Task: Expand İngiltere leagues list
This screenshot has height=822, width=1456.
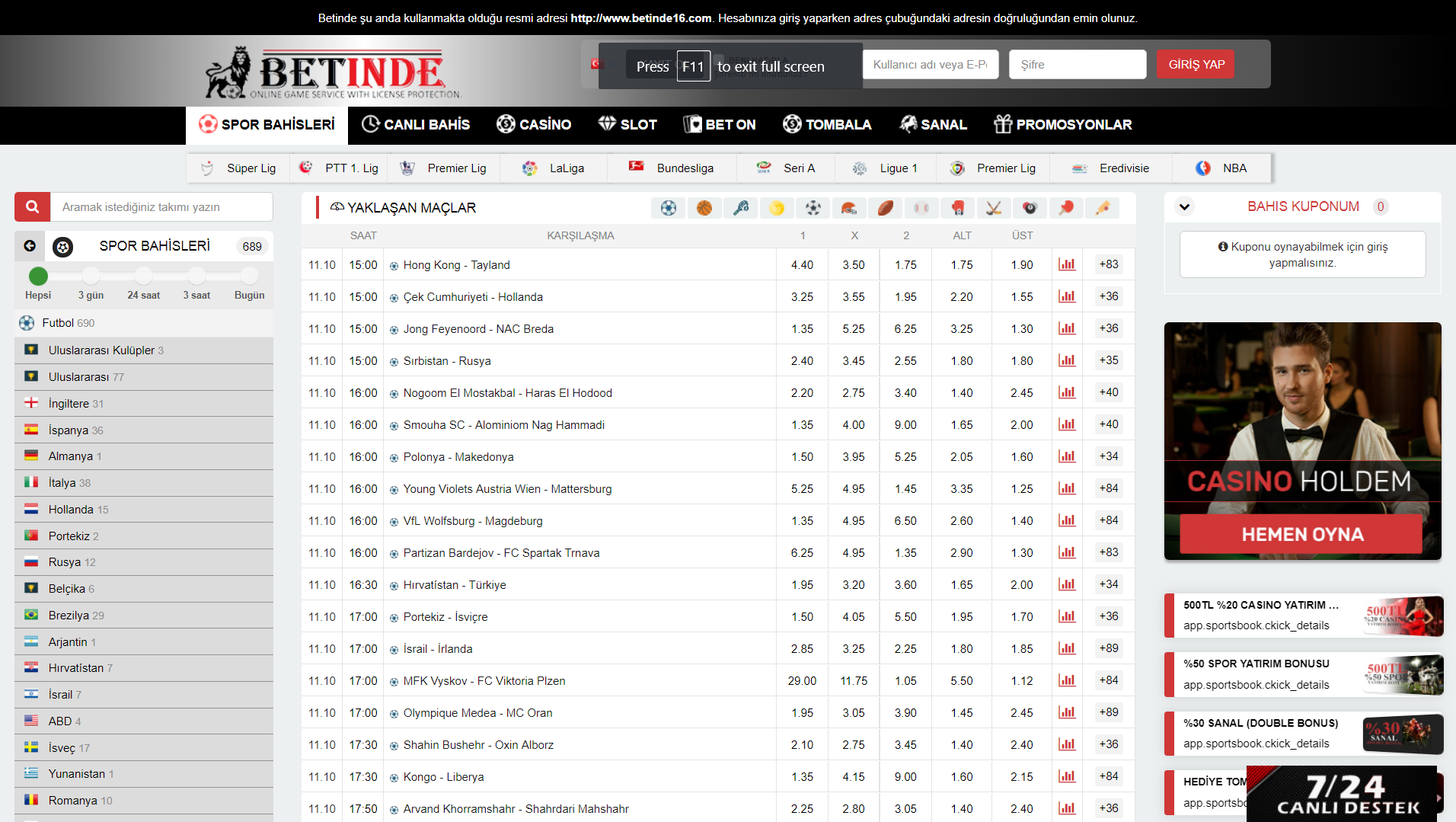Action: pyautogui.click(x=144, y=404)
